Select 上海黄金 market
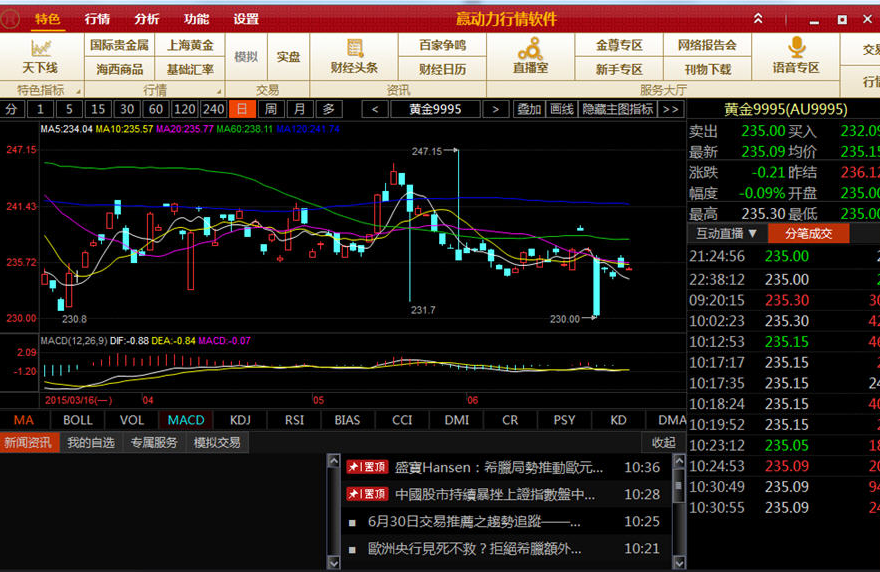Image resolution: width=880 pixels, height=572 pixels. (x=190, y=45)
